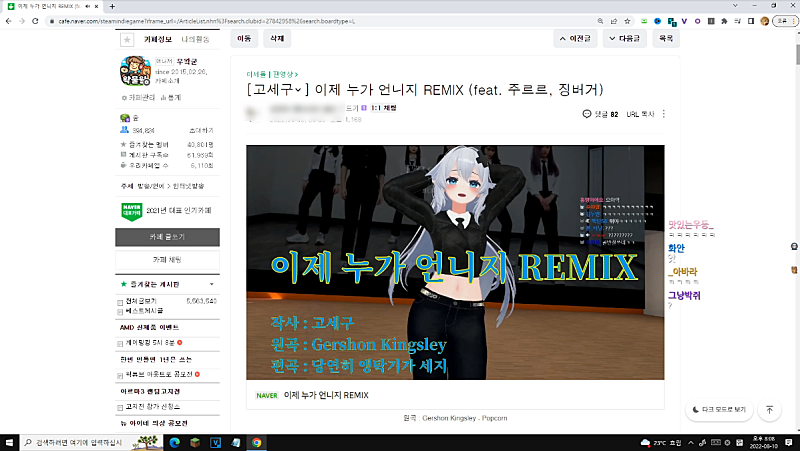This screenshot has width=800, height=451.
Task: Open the post more-options three-dot menu
Action: (664, 114)
